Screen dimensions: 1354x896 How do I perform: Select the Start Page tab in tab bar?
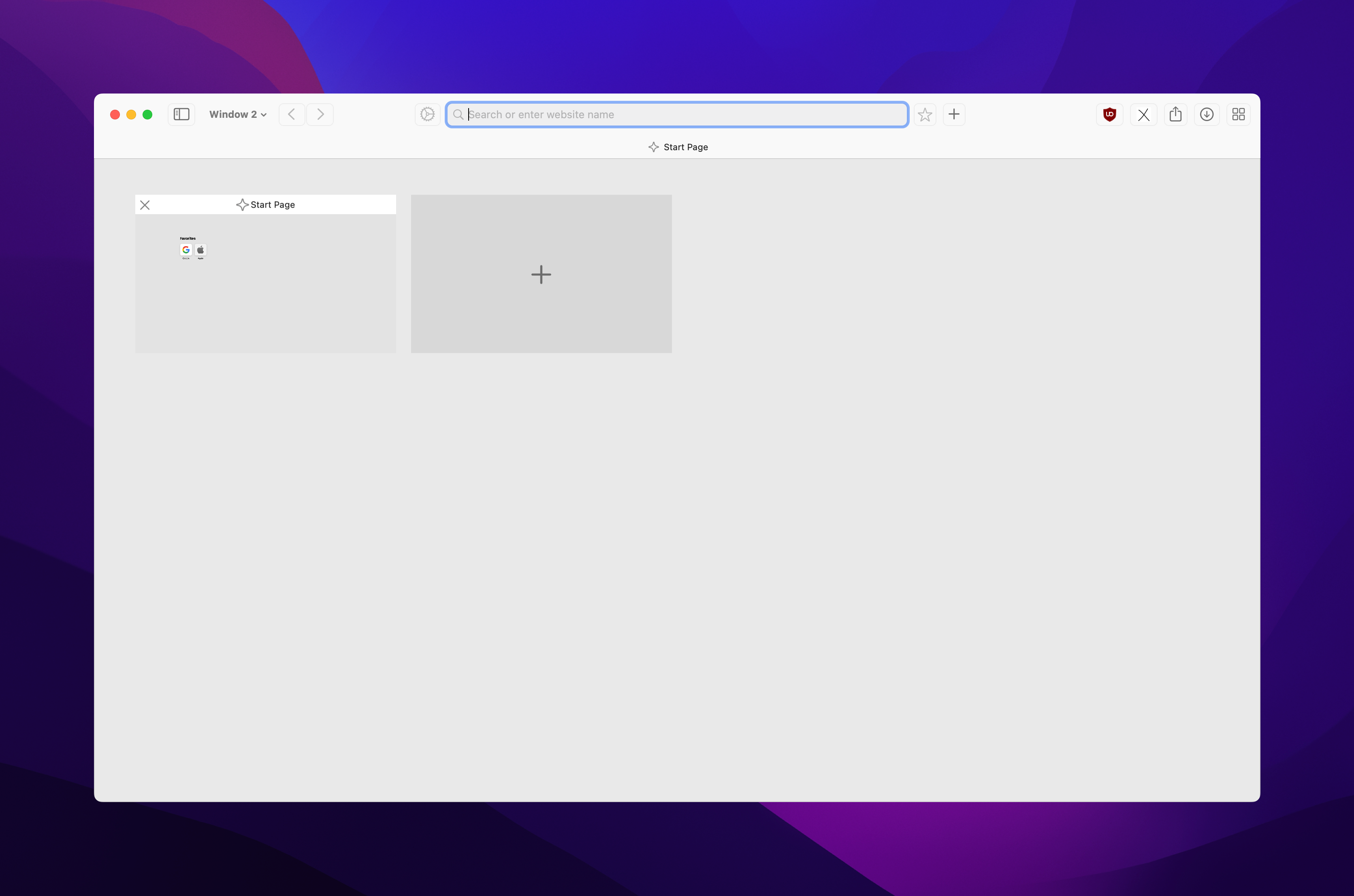click(x=678, y=147)
